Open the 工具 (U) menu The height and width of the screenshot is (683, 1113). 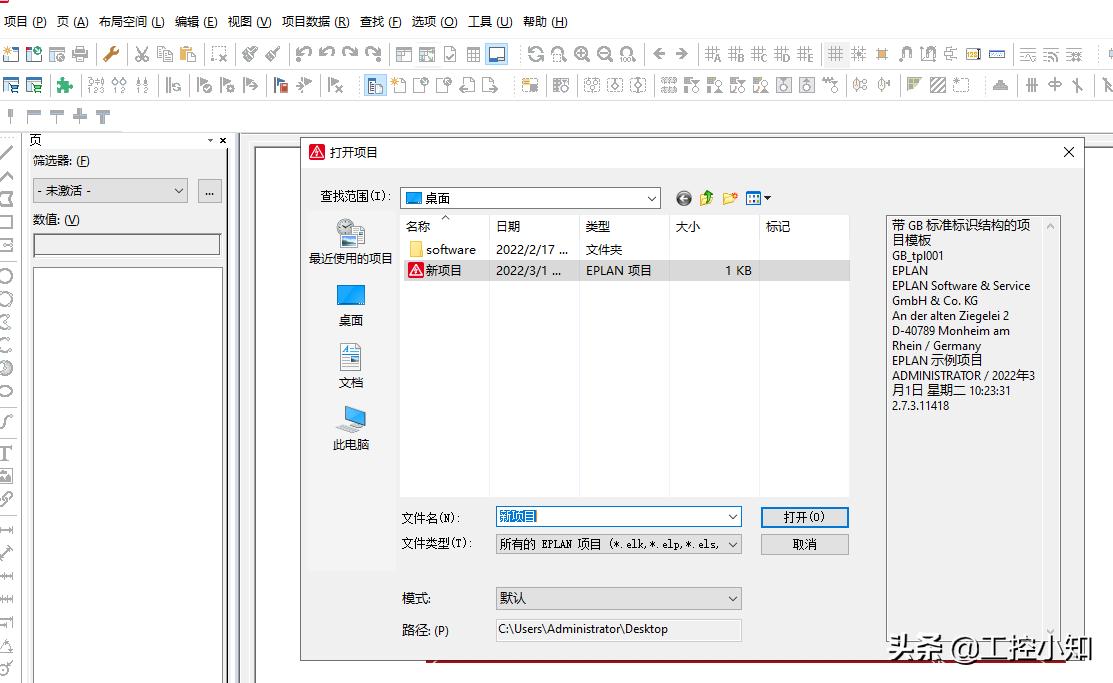click(x=490, y=22)
